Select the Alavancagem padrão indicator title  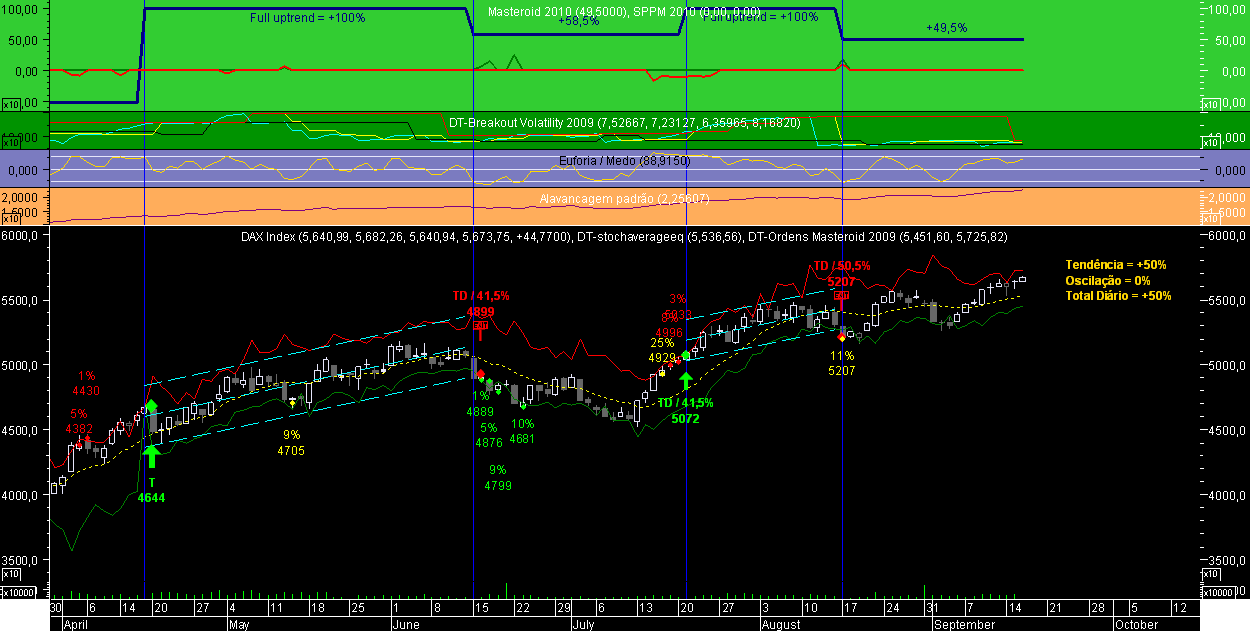[624, 199]
